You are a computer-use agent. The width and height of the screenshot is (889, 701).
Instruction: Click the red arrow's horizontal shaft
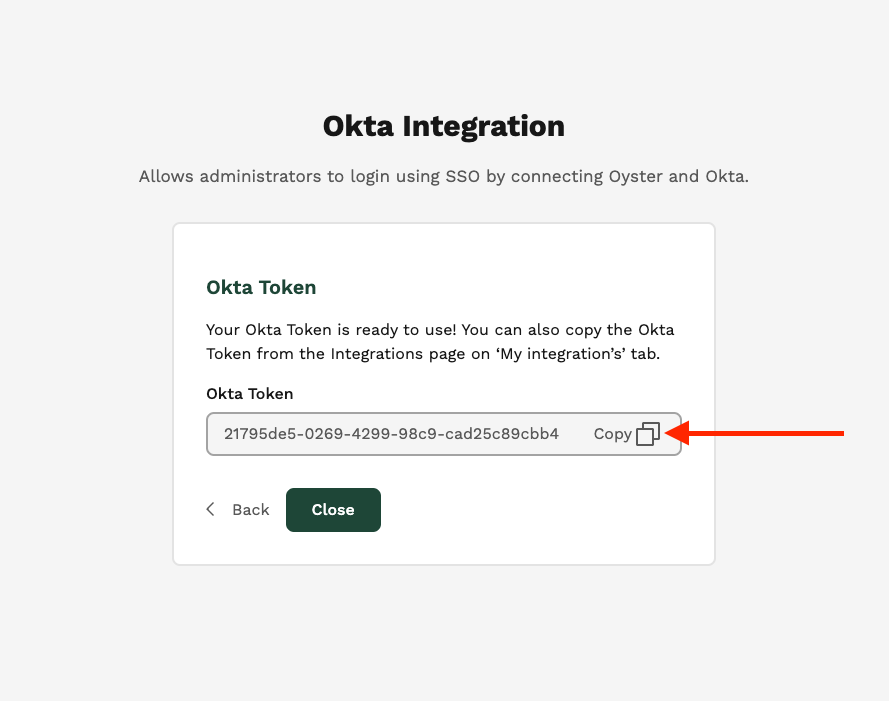coord(766,433)
